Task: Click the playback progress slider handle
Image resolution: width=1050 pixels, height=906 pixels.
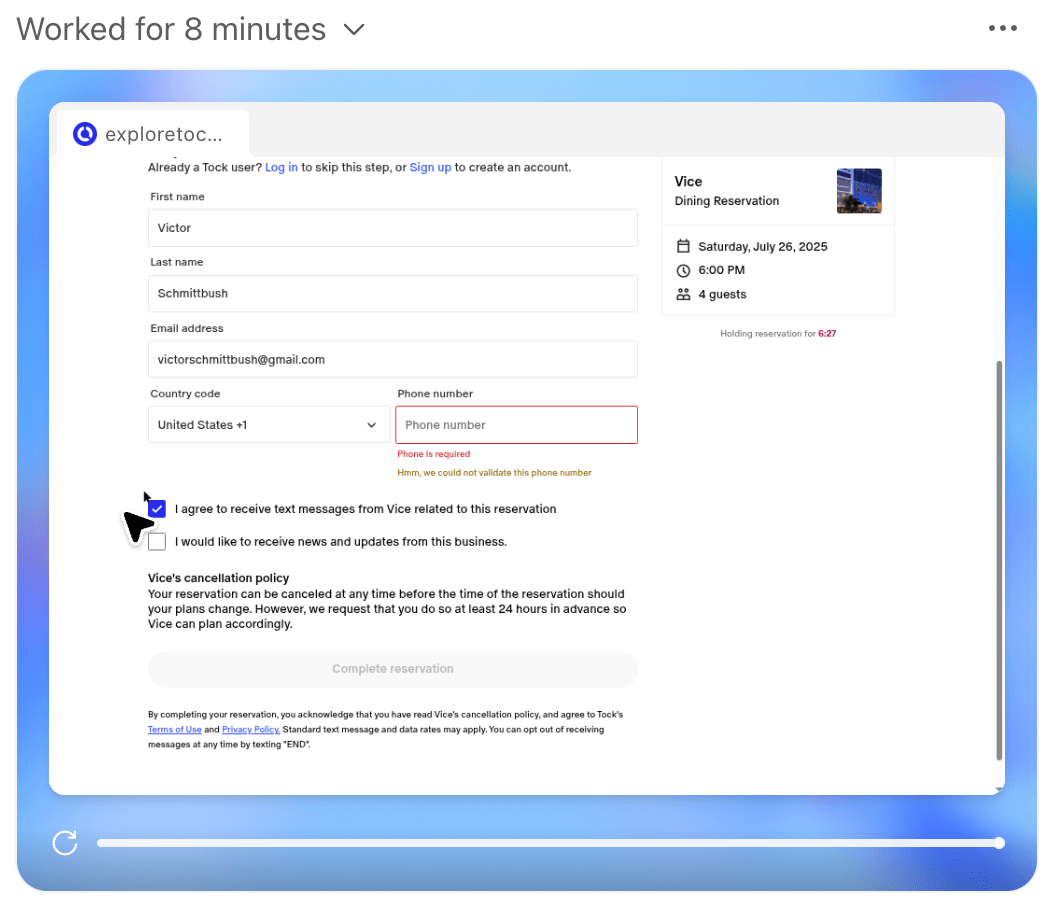Action: coord(999,843)
